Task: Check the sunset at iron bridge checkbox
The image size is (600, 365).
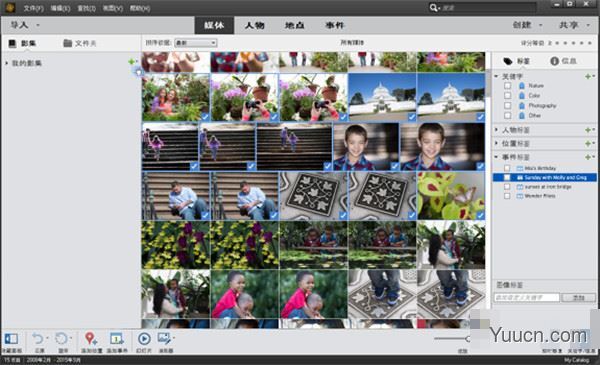Action: coord(507,187)
